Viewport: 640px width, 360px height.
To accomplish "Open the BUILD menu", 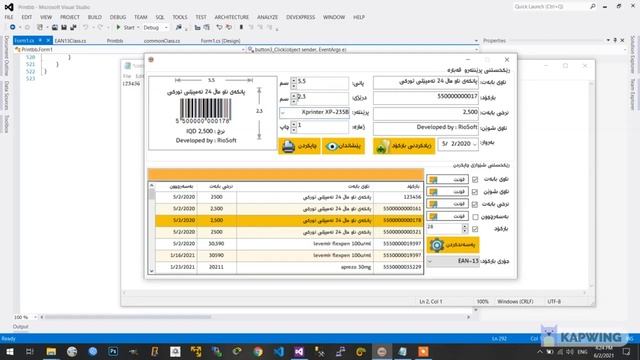I will (95, 17).
